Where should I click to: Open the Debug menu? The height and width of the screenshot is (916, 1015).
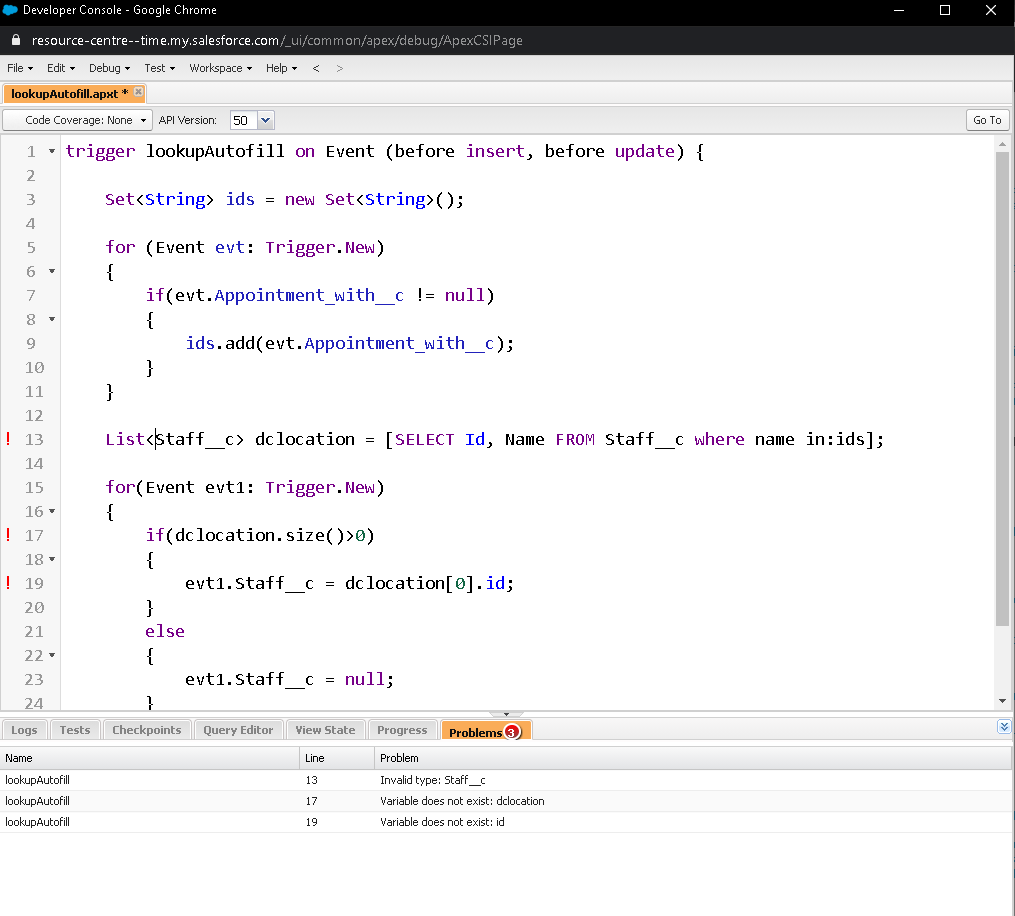point(109,68)
